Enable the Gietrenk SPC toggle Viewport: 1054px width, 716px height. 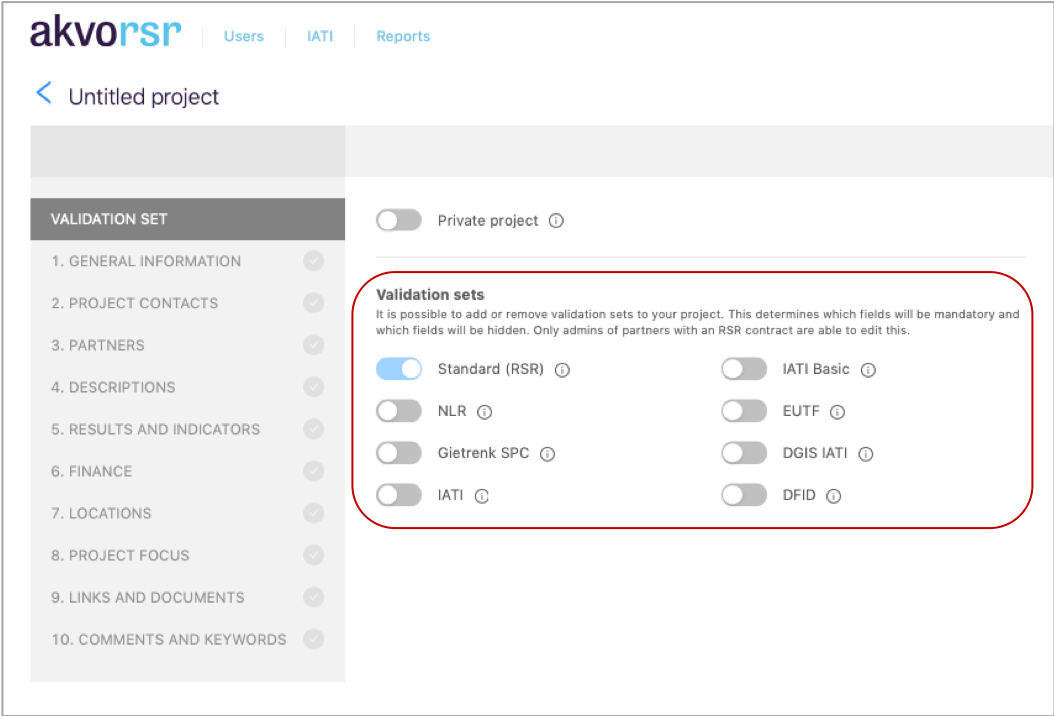[x=399, y=452]
